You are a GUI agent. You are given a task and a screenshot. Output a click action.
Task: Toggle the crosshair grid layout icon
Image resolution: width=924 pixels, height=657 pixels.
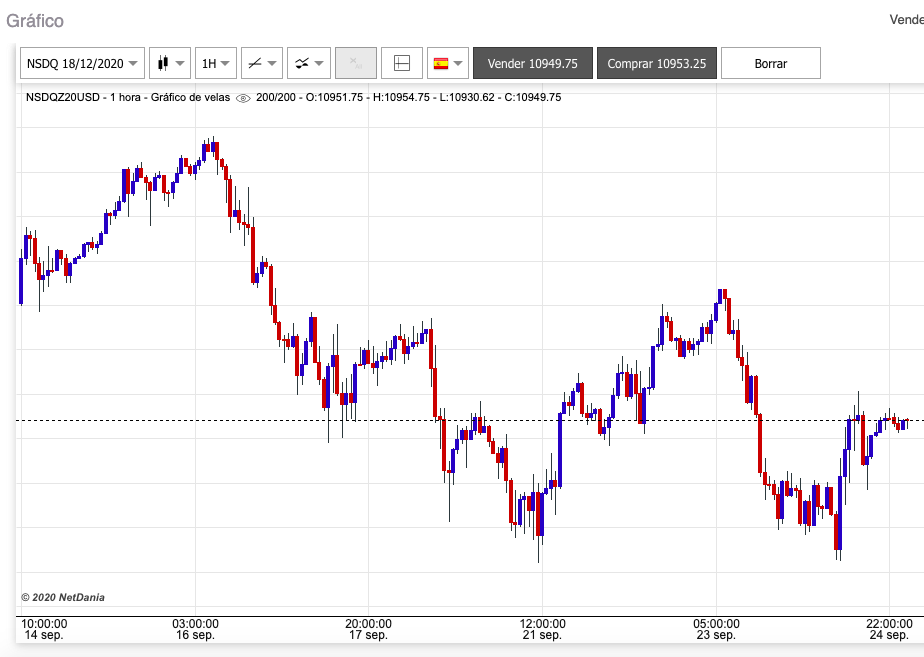tap(401, 63)
